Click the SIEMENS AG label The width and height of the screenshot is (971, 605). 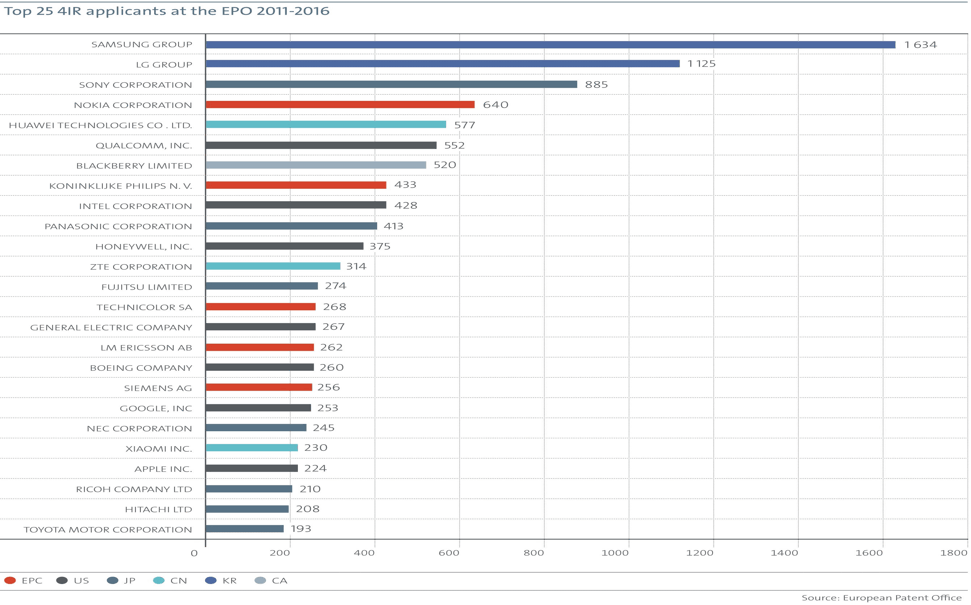point(158,388)
